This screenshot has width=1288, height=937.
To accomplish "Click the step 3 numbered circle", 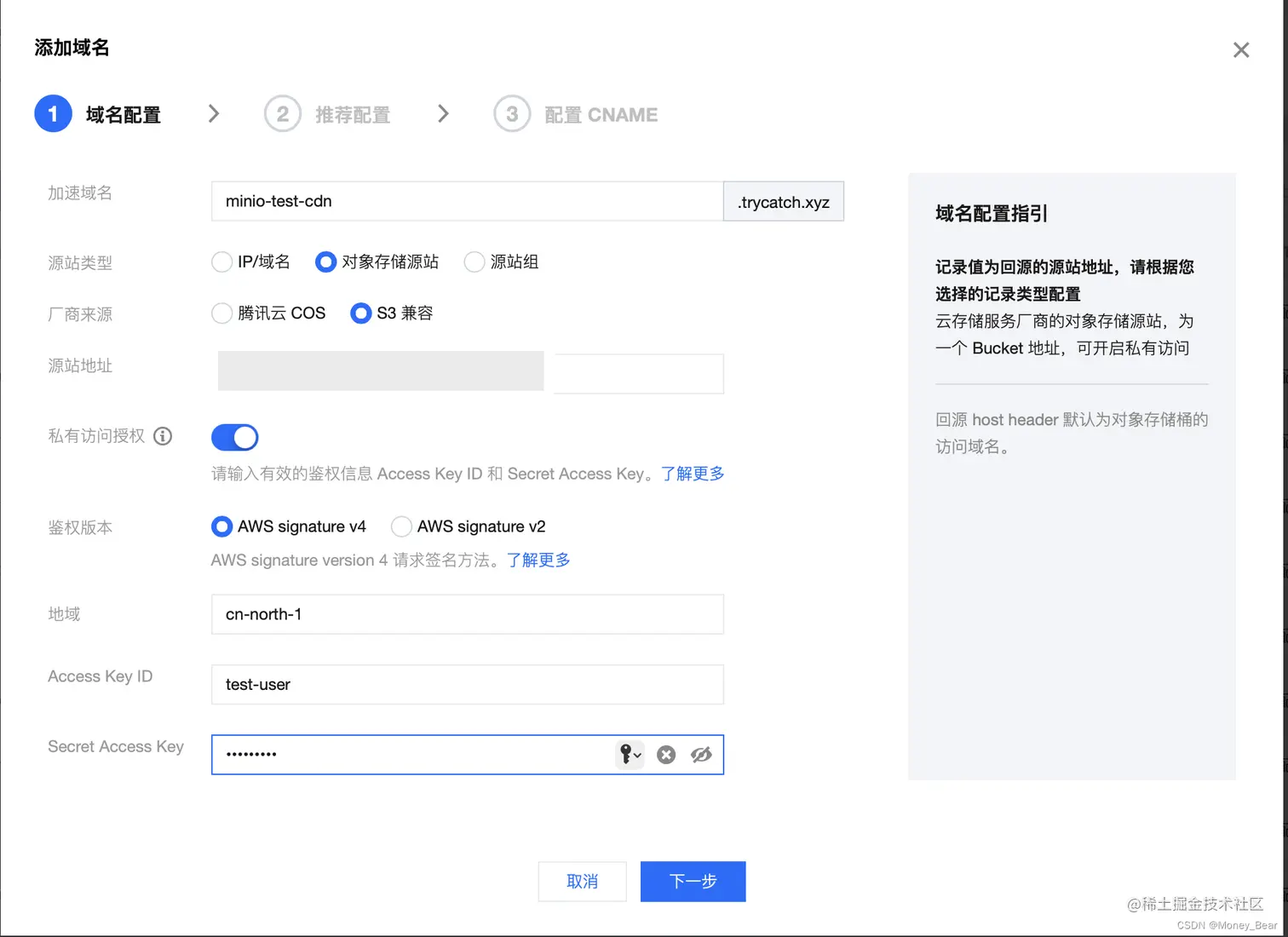I will point(512,113).
